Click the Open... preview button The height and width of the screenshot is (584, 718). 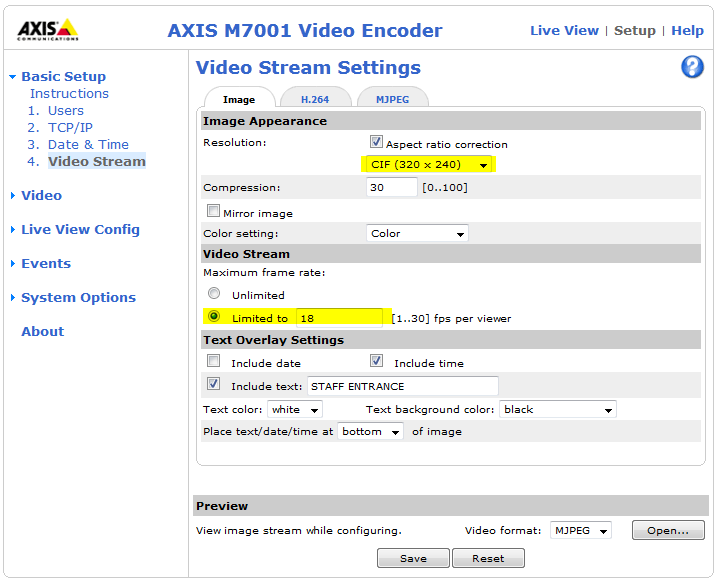[668, 531]
